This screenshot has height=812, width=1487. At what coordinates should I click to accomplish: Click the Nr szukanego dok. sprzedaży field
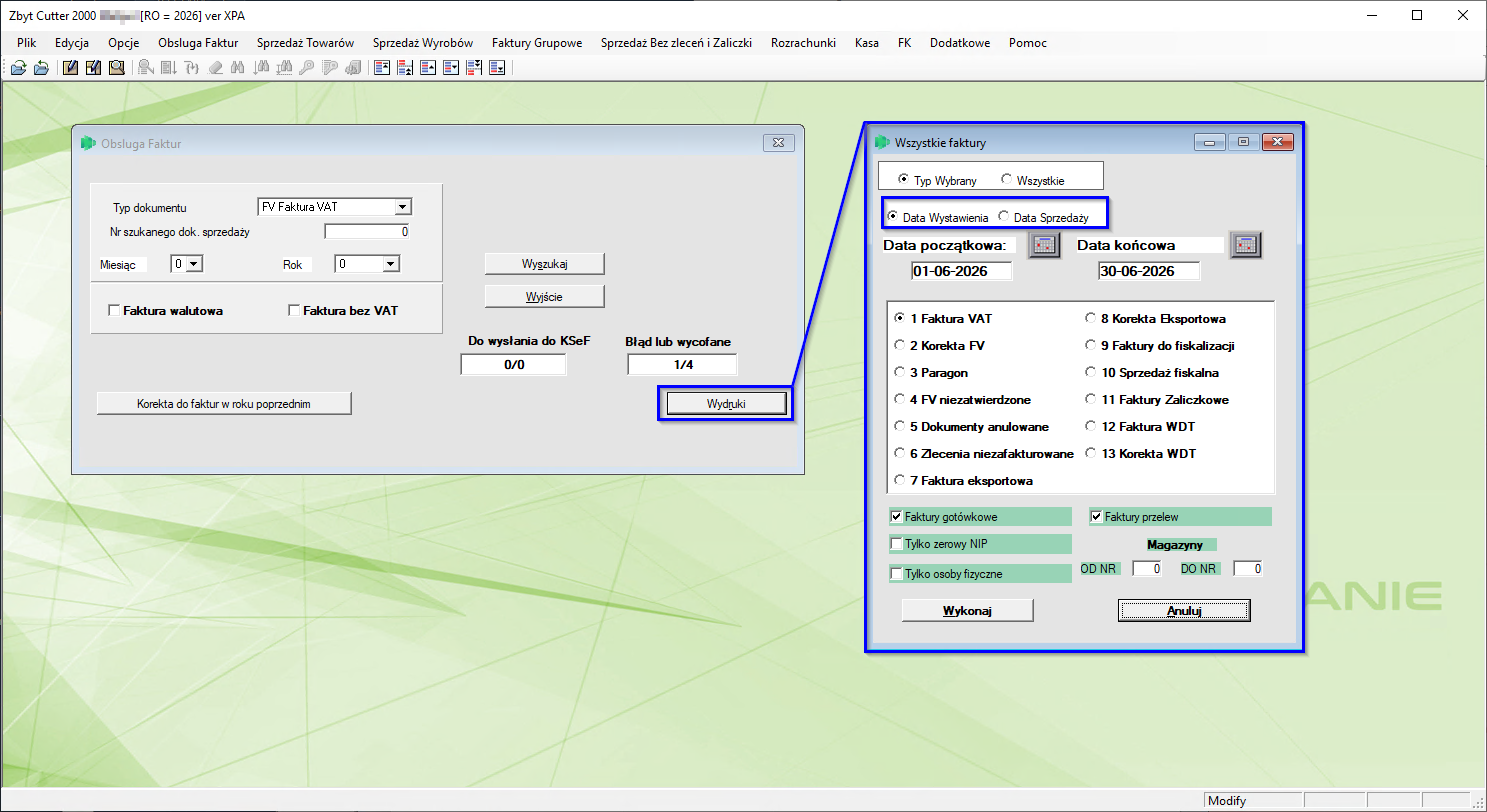[x=367, y=232]
